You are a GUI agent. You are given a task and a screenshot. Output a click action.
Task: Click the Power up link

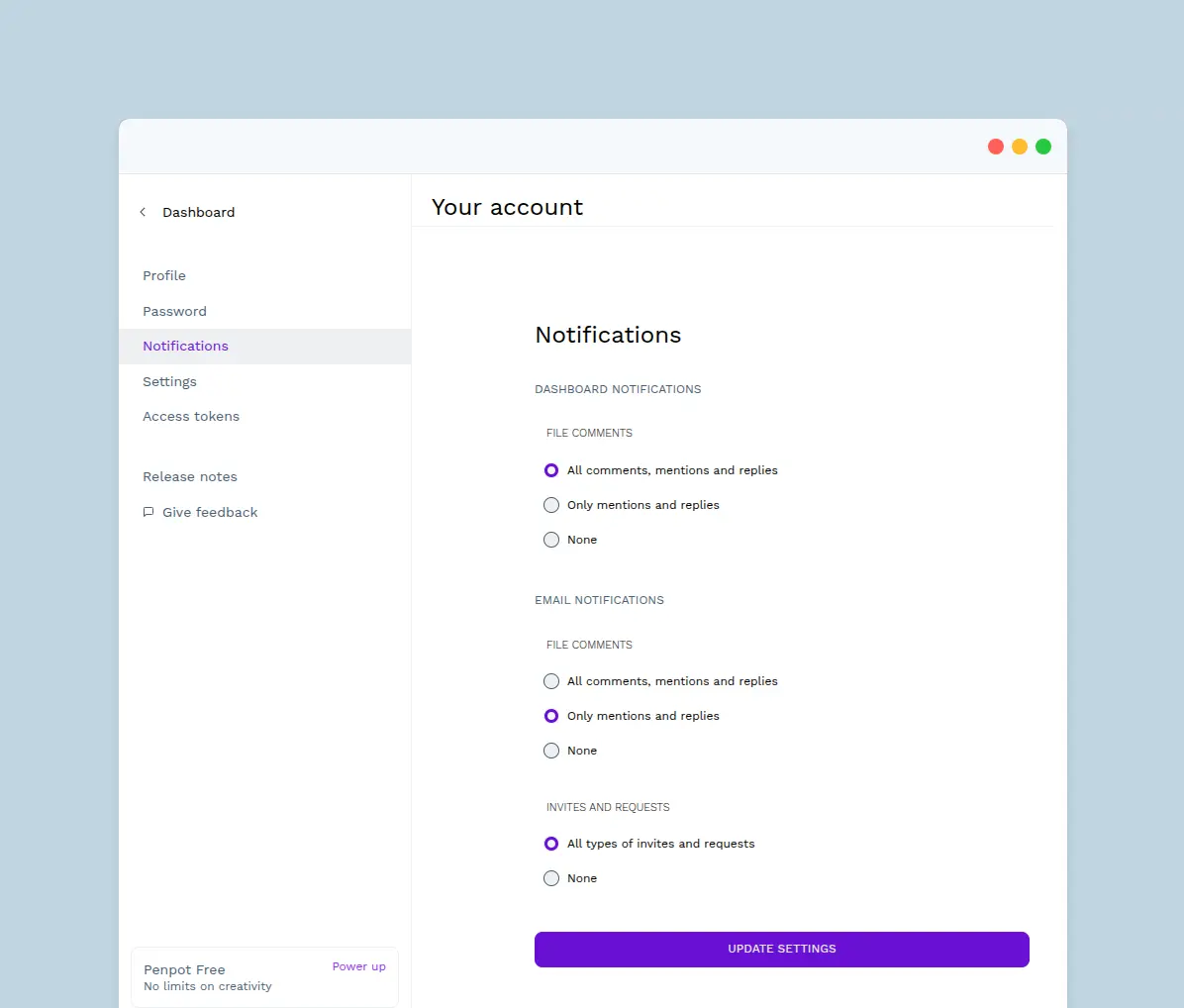(x=358, y=966)
